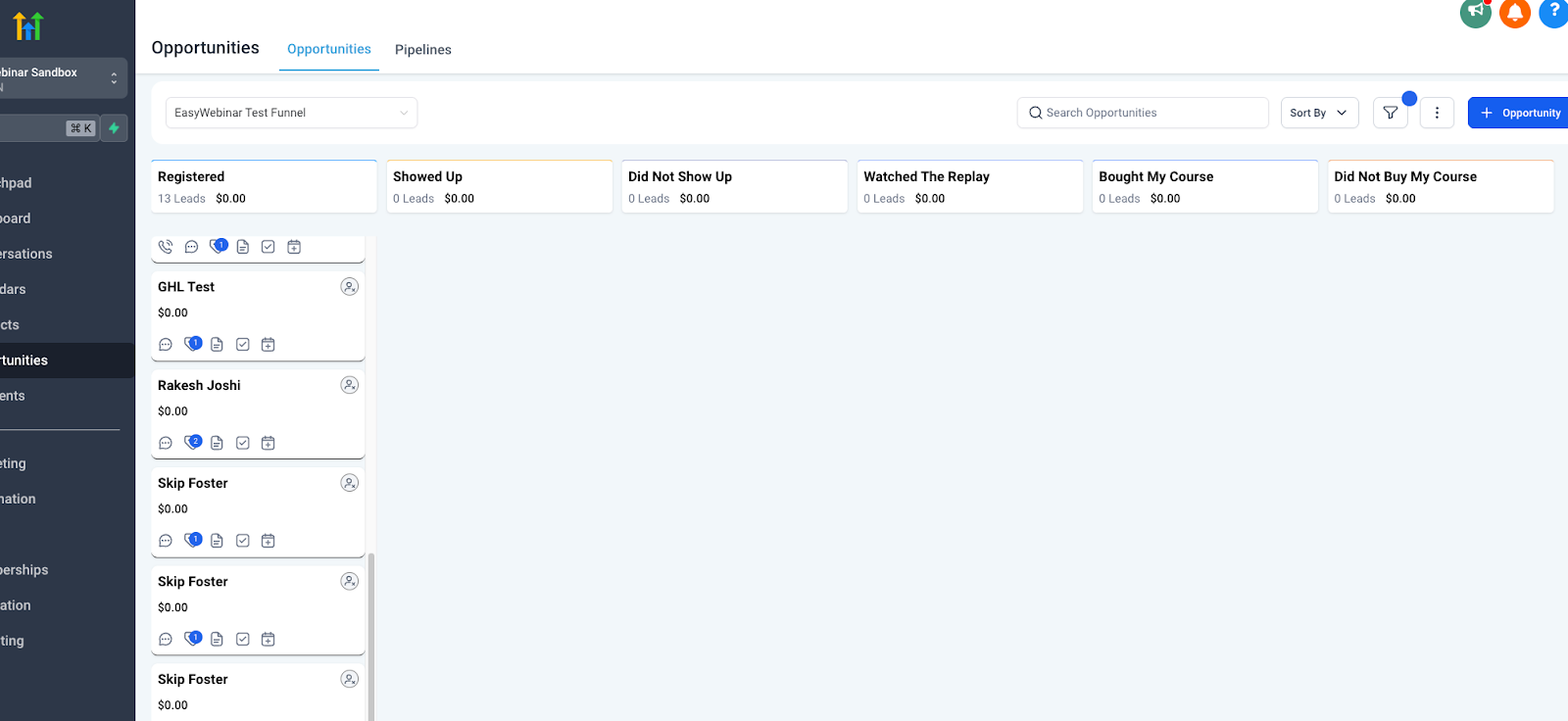Viewport: 1568px width, 721px height.
Task: Click the lightning bolt quick actions icon
Action: pos(114,128)
